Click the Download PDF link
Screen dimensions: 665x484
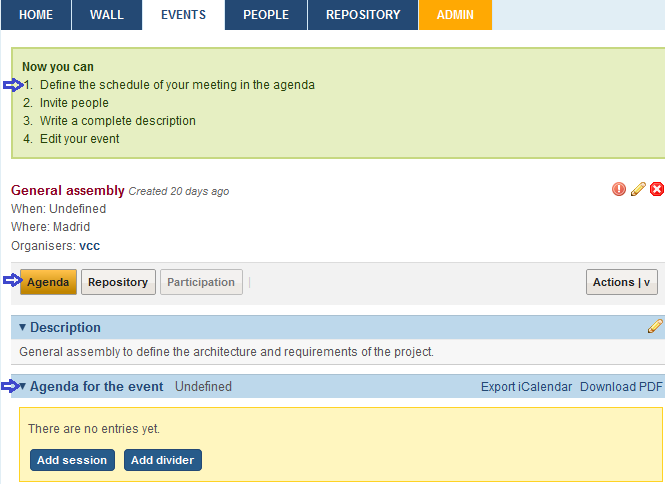[621, 387]
